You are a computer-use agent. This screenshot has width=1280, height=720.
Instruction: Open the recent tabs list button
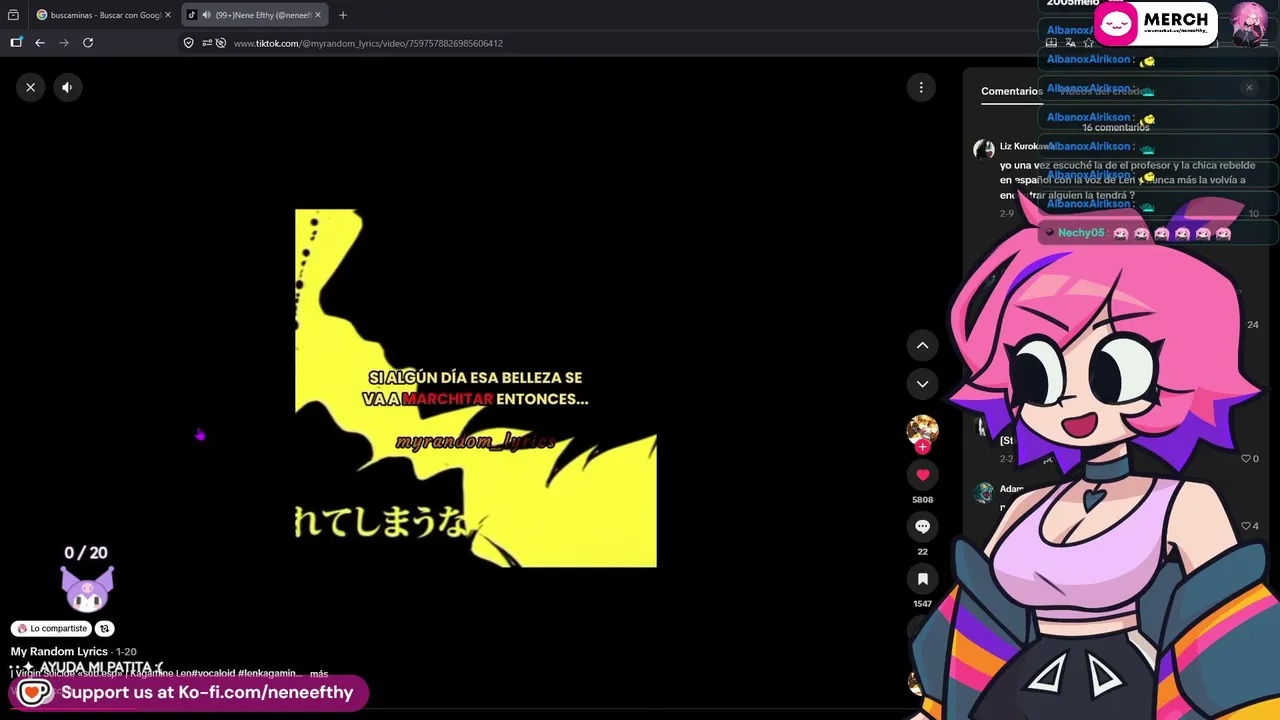(x=13, y=15)
